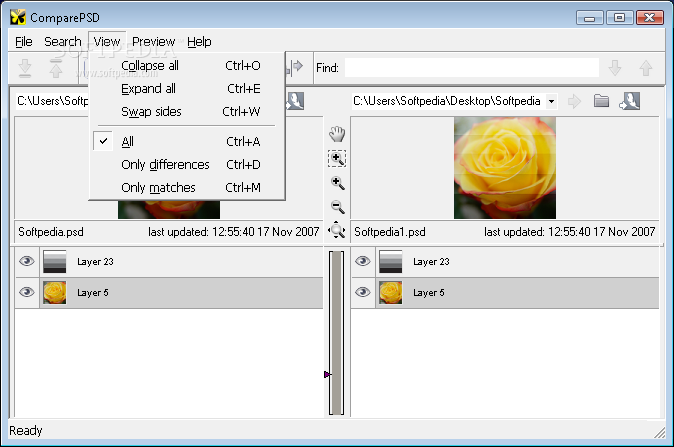Select right Layer 23 row name
The height and width of the screenshot is (447, 674).
(x=431, y=262)
